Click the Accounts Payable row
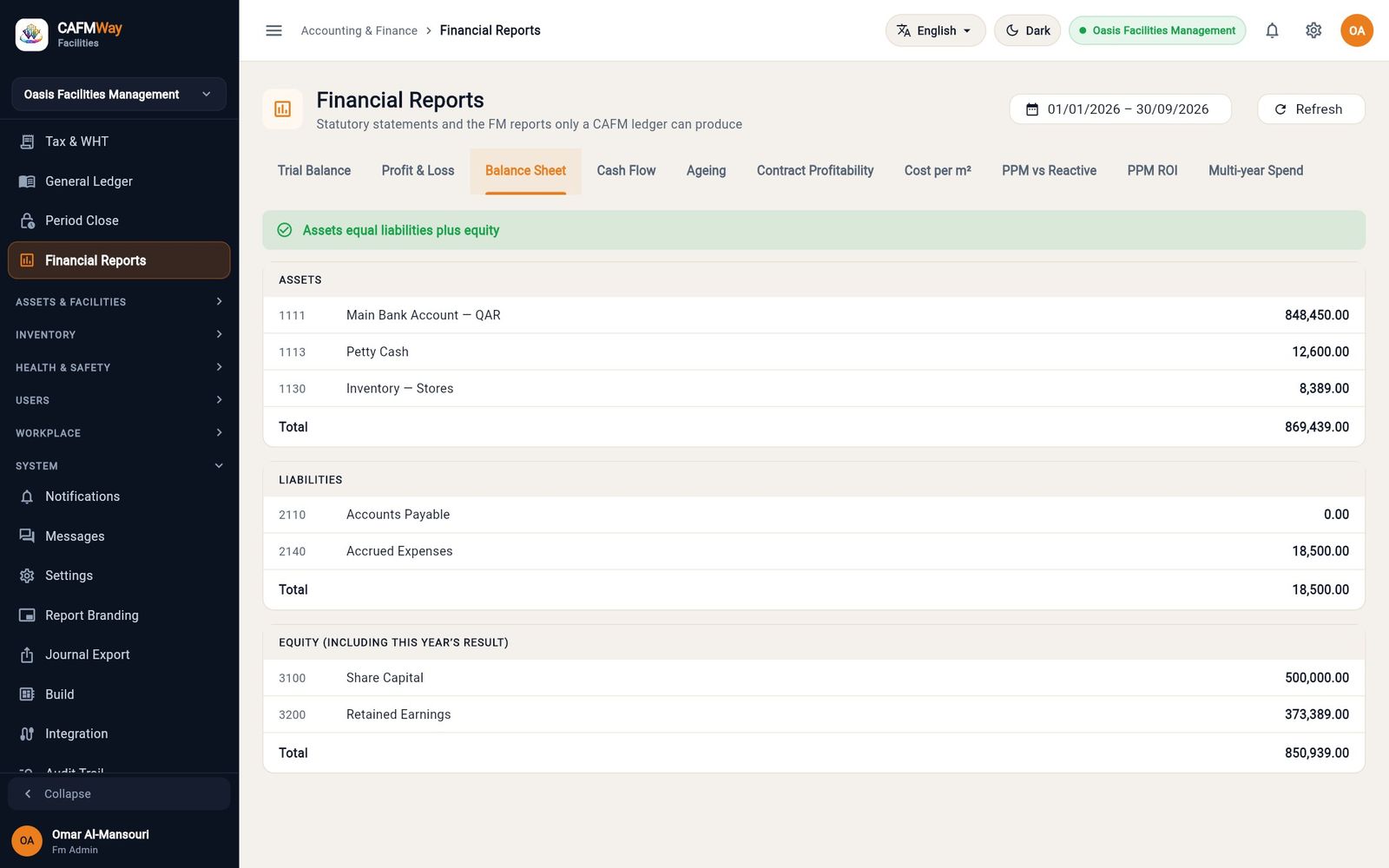This screenshot has height=868, width=1389. [x=813, y=515]
